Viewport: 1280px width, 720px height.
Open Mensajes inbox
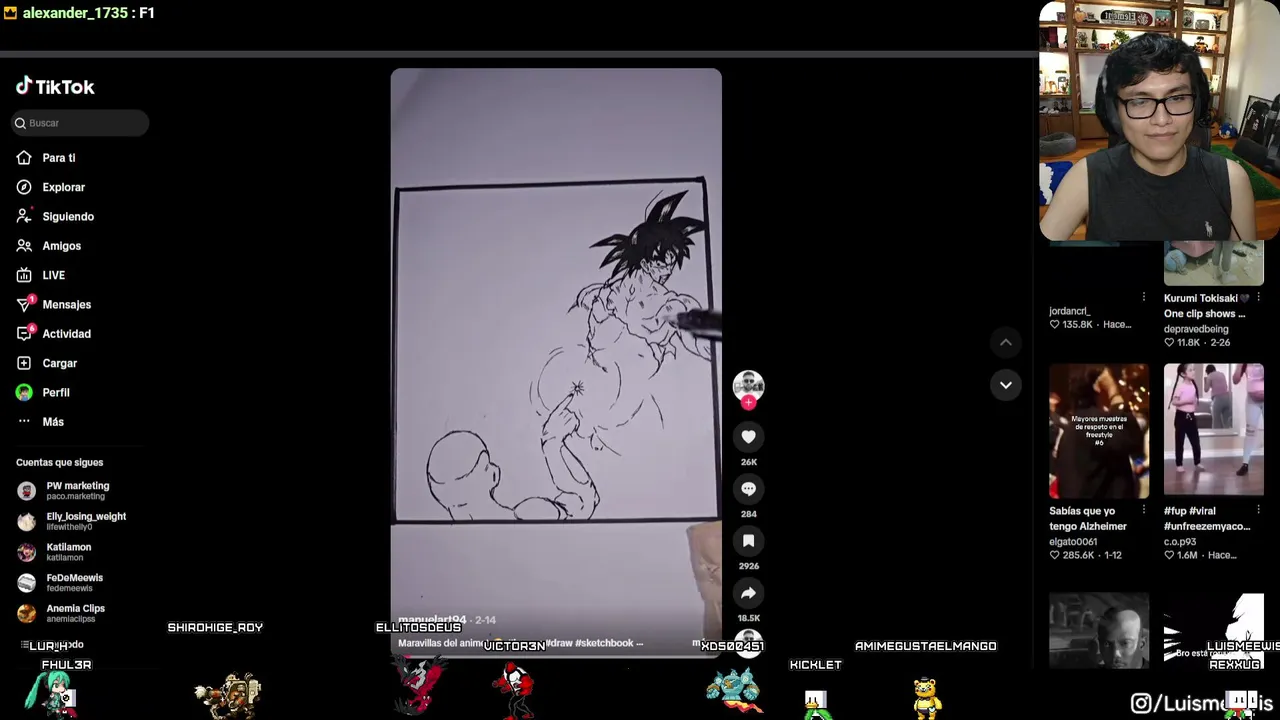66,304
